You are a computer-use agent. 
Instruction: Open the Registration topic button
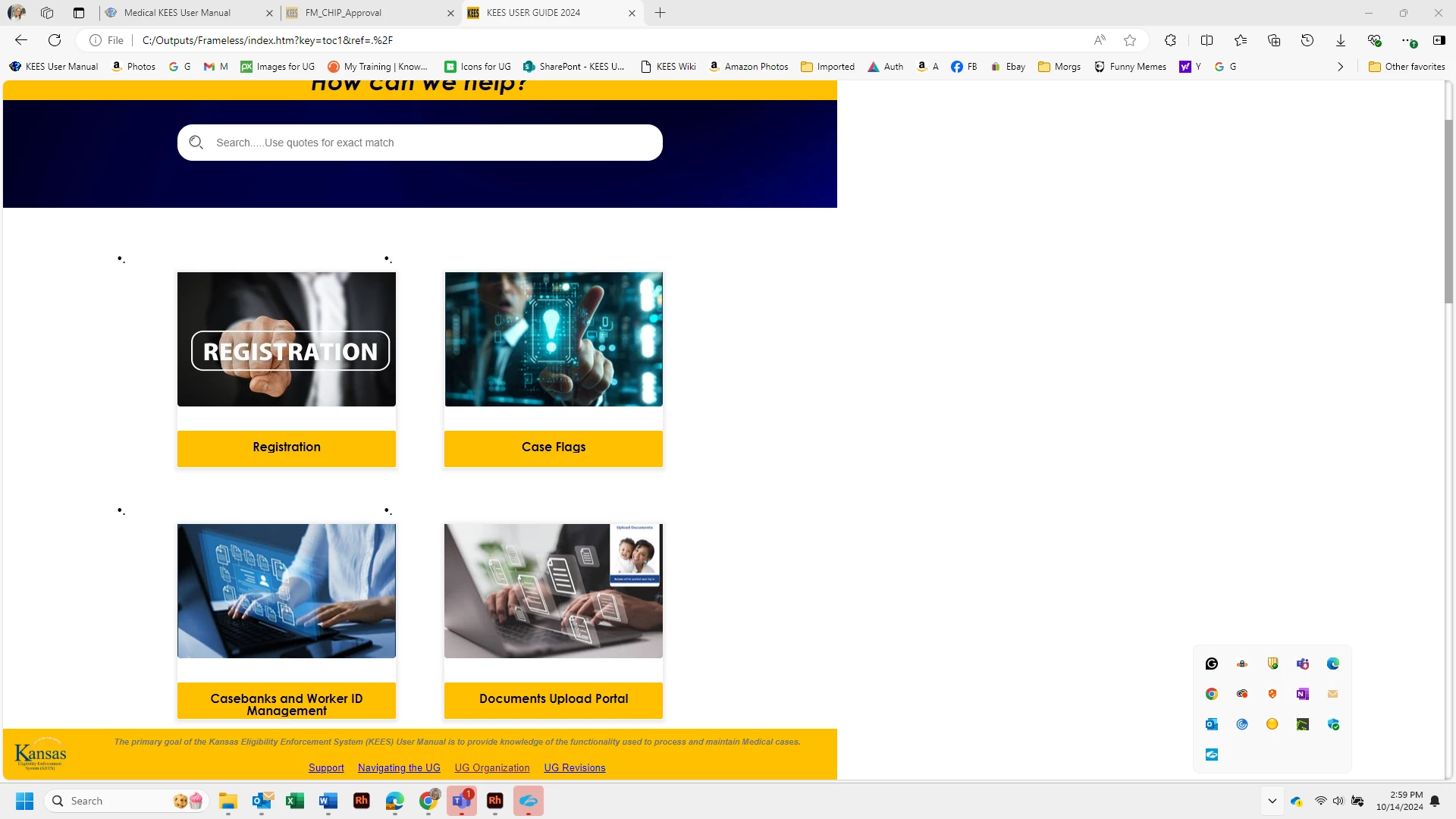(x=287, y=447)
